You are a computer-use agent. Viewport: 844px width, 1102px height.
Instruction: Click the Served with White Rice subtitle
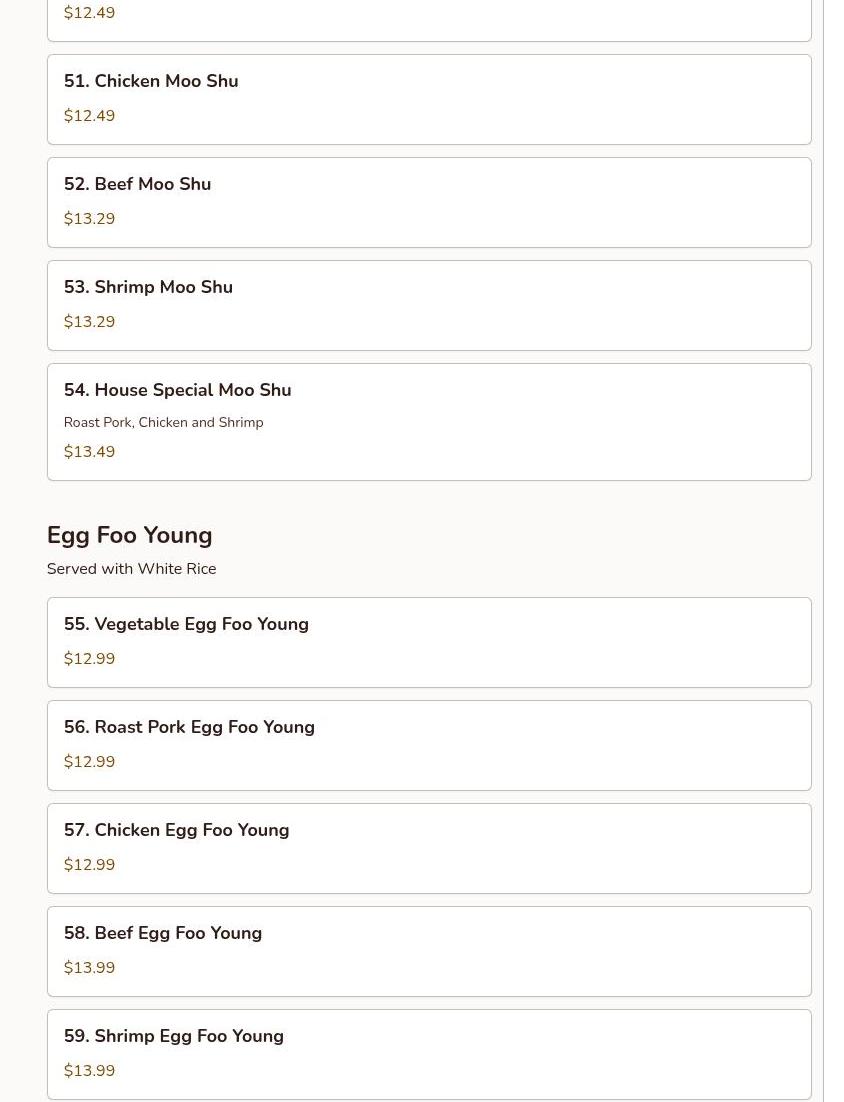[x=131, y=569]
